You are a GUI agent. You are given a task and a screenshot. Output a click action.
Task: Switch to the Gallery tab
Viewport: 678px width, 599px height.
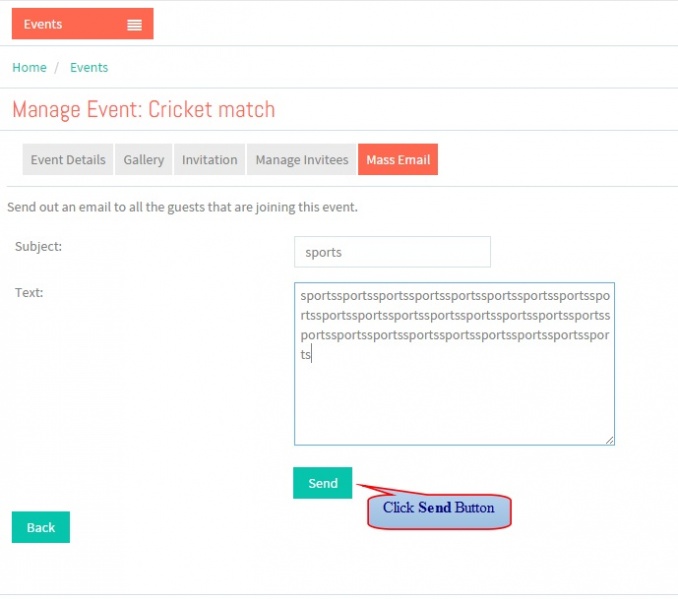[144, 160]
